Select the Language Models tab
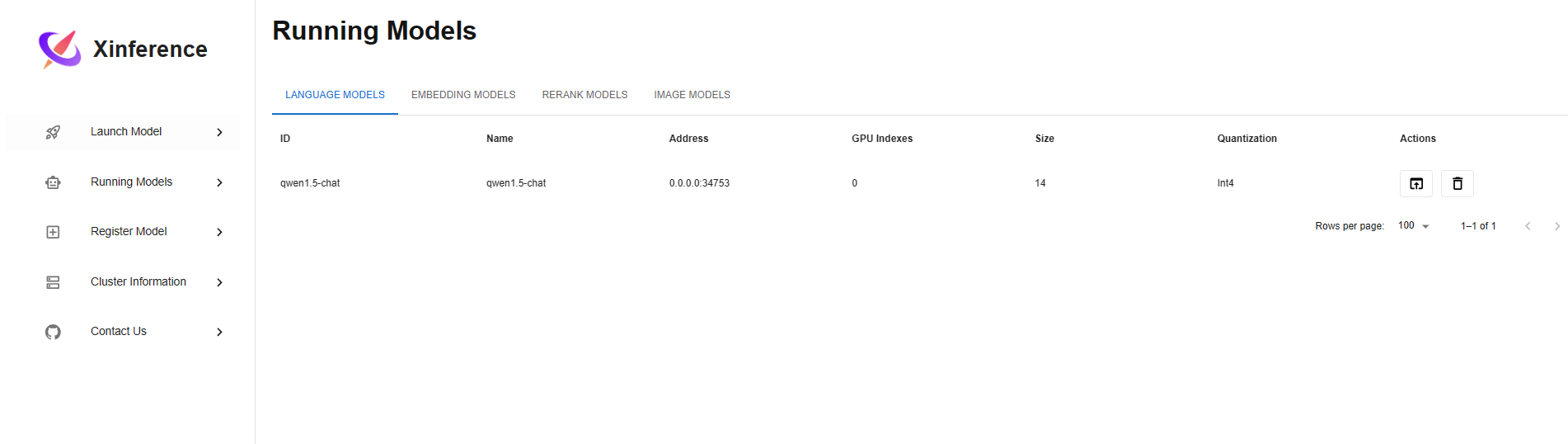 coord(335,95)
